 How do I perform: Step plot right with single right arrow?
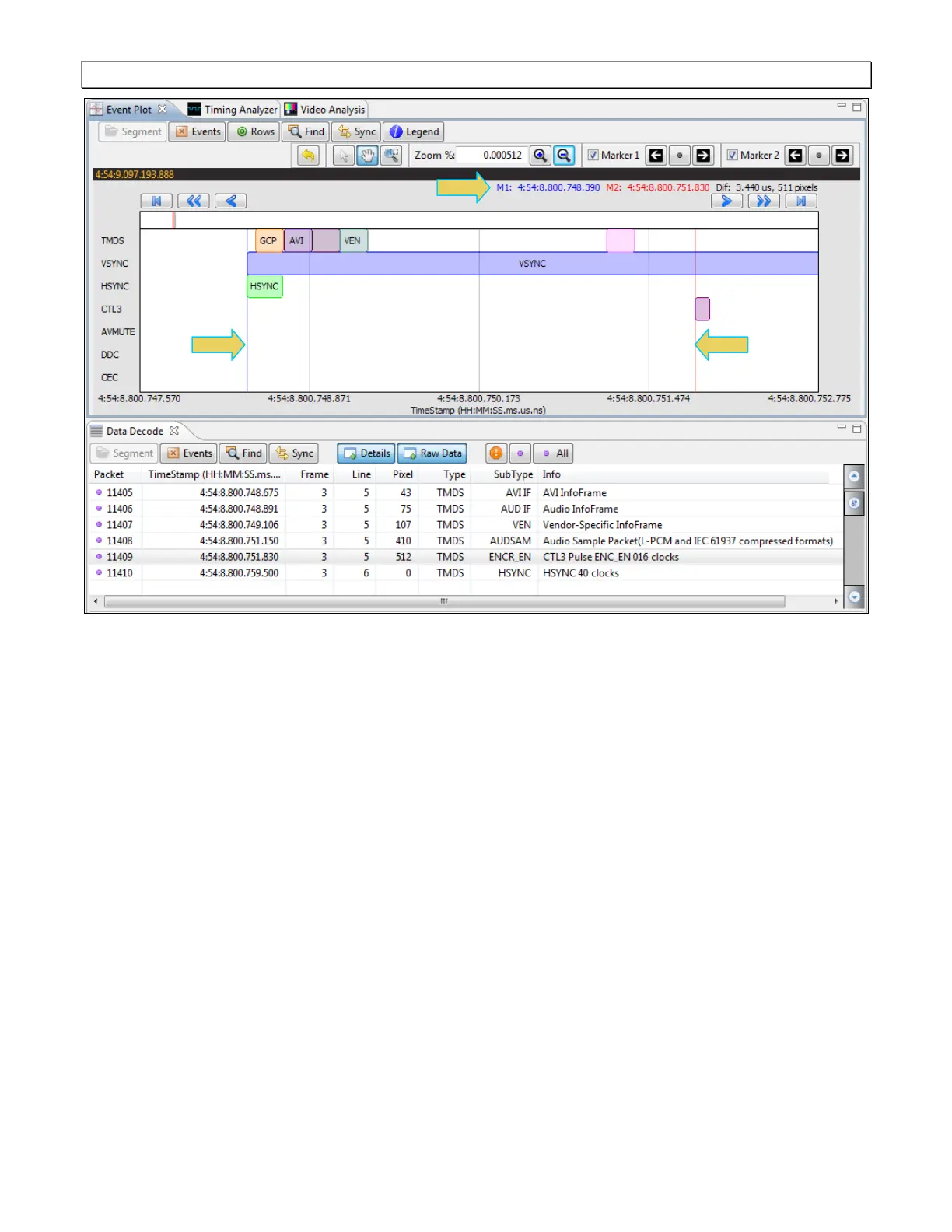click(x=726, y=201)
